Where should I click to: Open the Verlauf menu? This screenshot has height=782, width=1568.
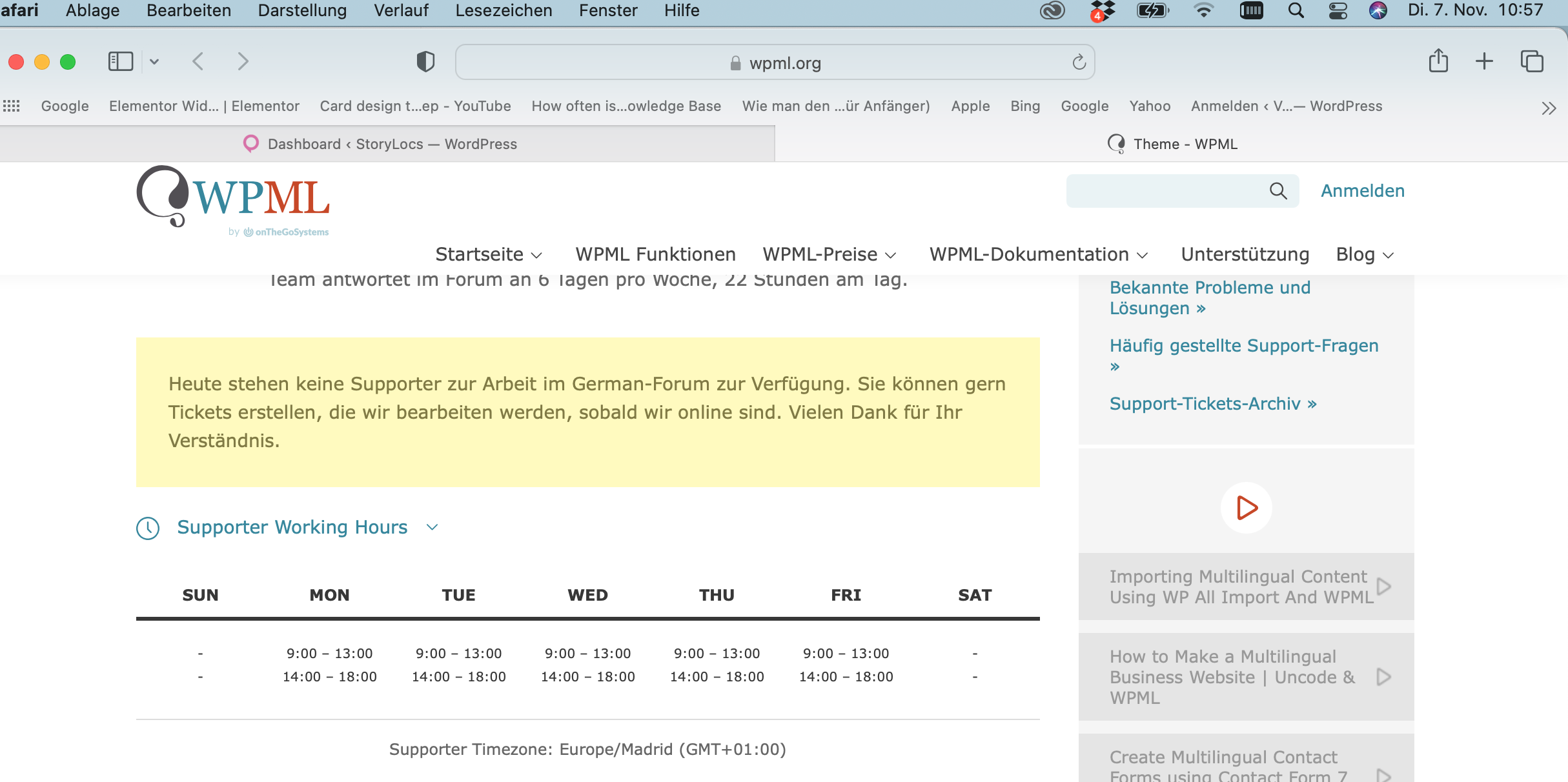coord(401,10)
